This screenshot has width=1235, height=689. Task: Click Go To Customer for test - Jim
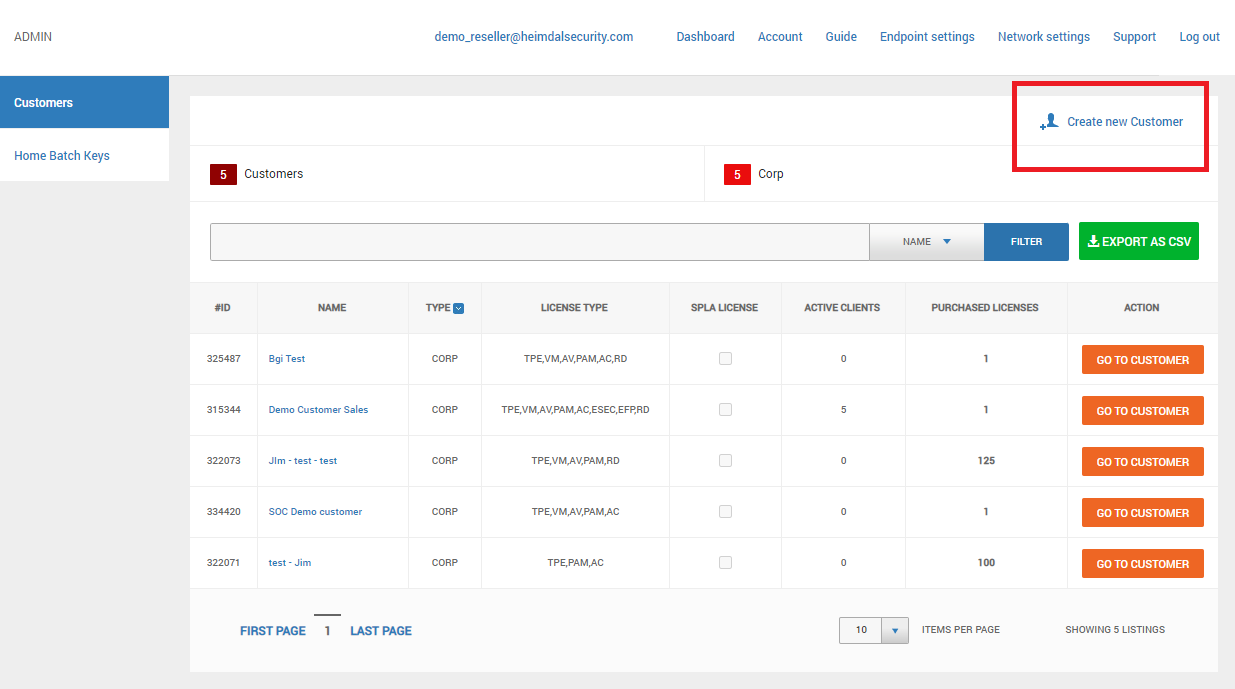coord(1143,564)
